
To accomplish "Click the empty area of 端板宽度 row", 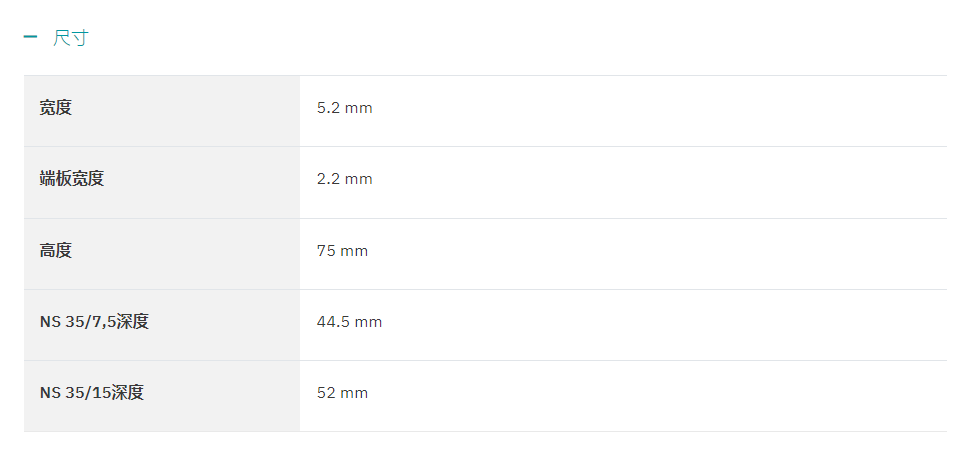I will tap(657, 182).
